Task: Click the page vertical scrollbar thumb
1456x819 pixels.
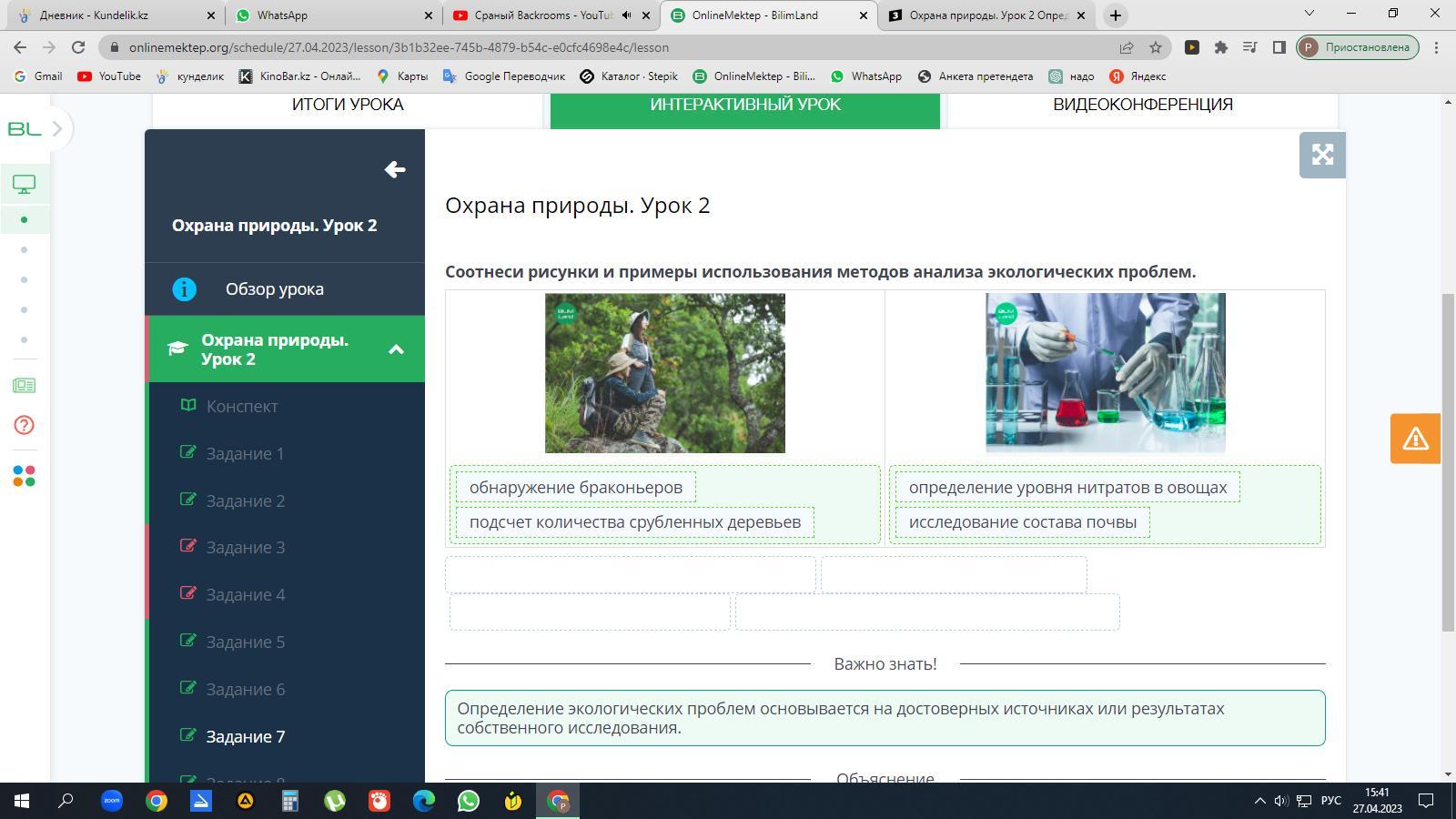Action: (x=1448, y=462)
